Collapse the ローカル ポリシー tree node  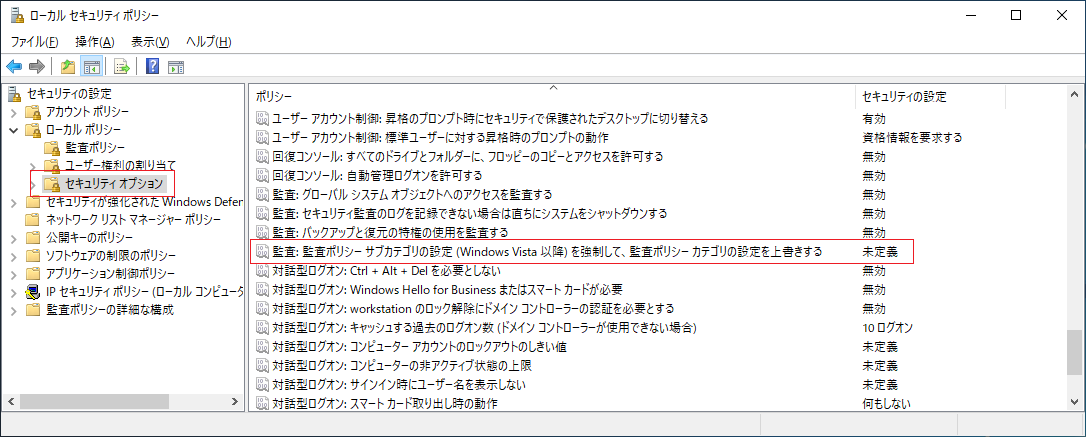tap(14, 130)
